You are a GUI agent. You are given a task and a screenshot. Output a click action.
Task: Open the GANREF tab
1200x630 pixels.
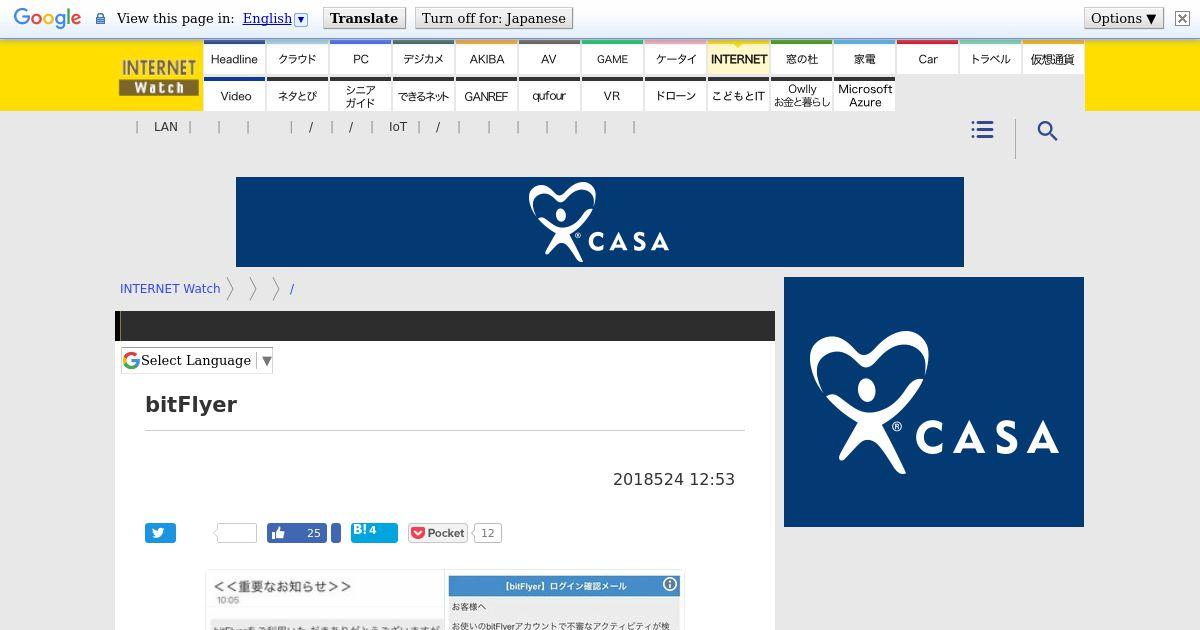pos(487,96)
